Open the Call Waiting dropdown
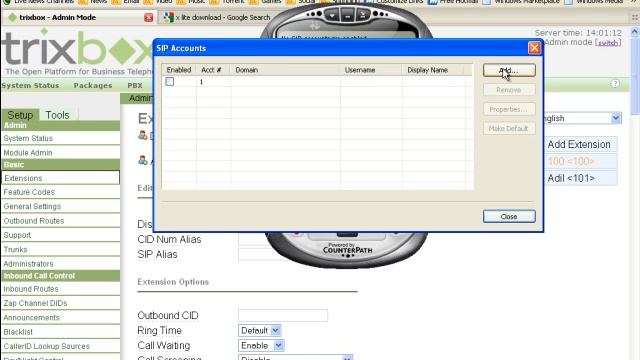Screen dimensions: 640x360 (261, 345)
